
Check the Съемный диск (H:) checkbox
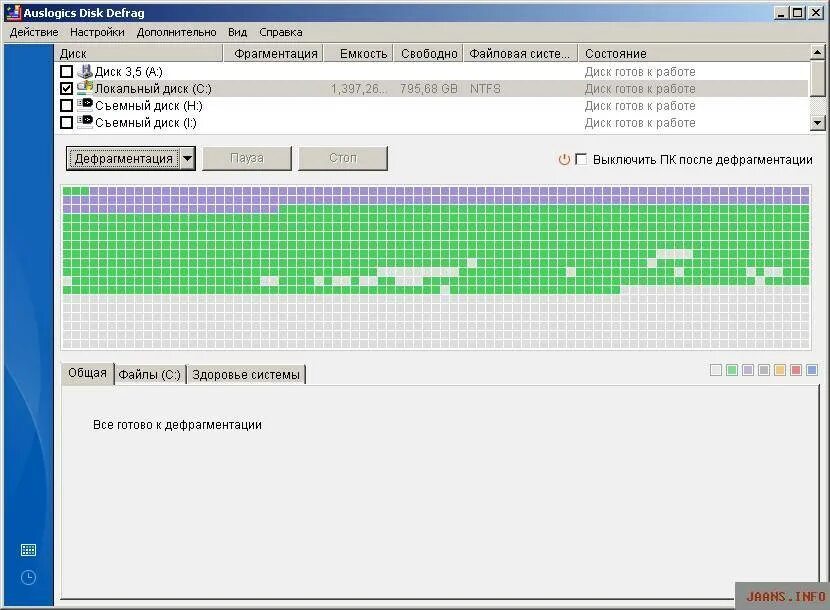[67, 105]
